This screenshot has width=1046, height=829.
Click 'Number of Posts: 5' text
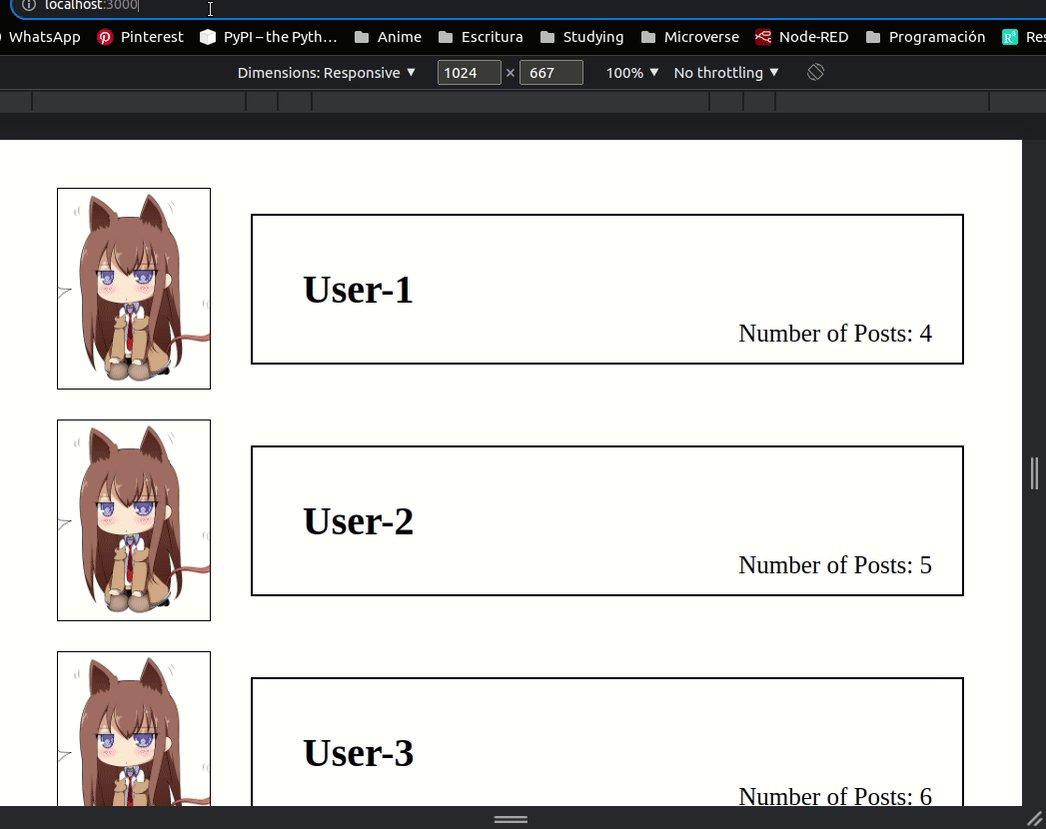[x=835, y=565]
